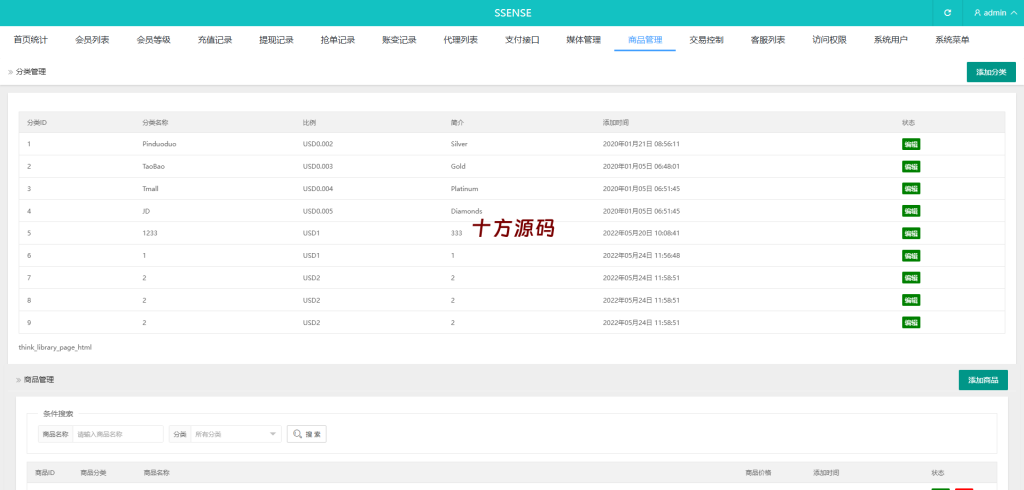
Task: Edit the Tmall category row
Action: point(911,189)
